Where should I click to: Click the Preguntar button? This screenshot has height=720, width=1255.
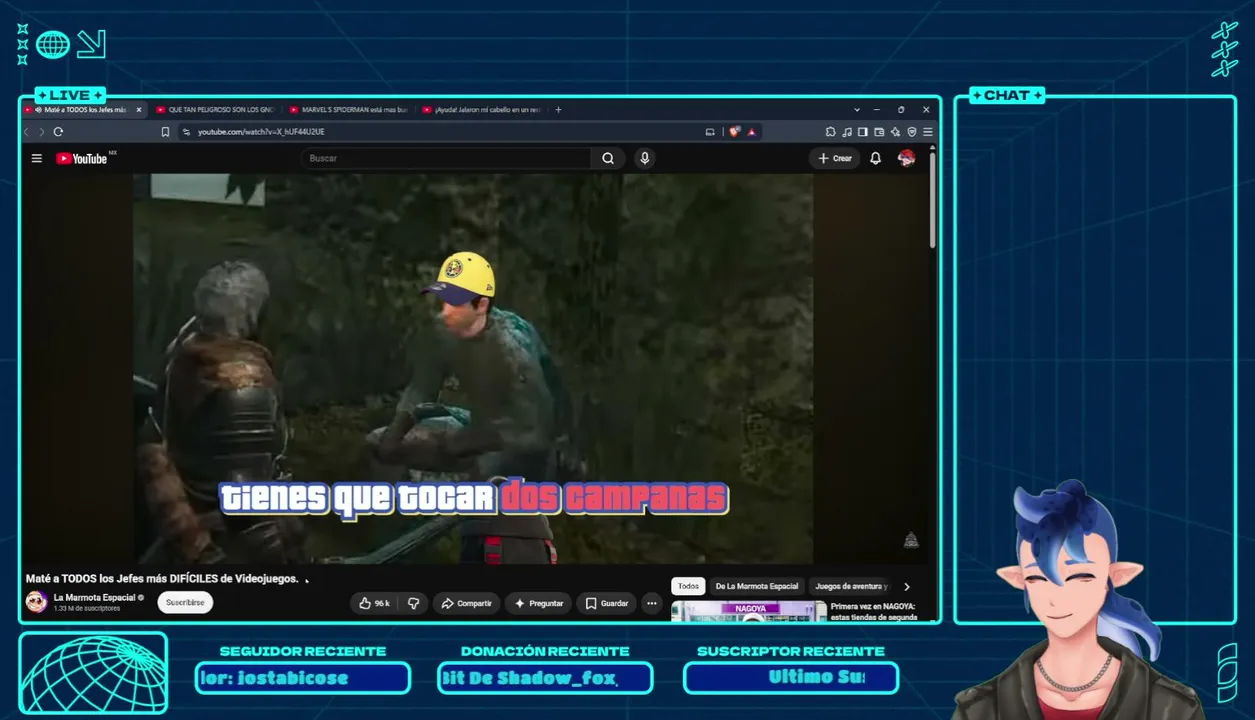click(x=538, y=603)
